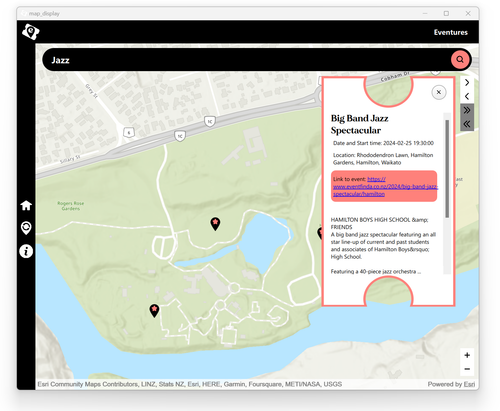Click HAMILTON BOYS HIGH SCHOOL description text

pyautogui.click(x=379, y=223)
